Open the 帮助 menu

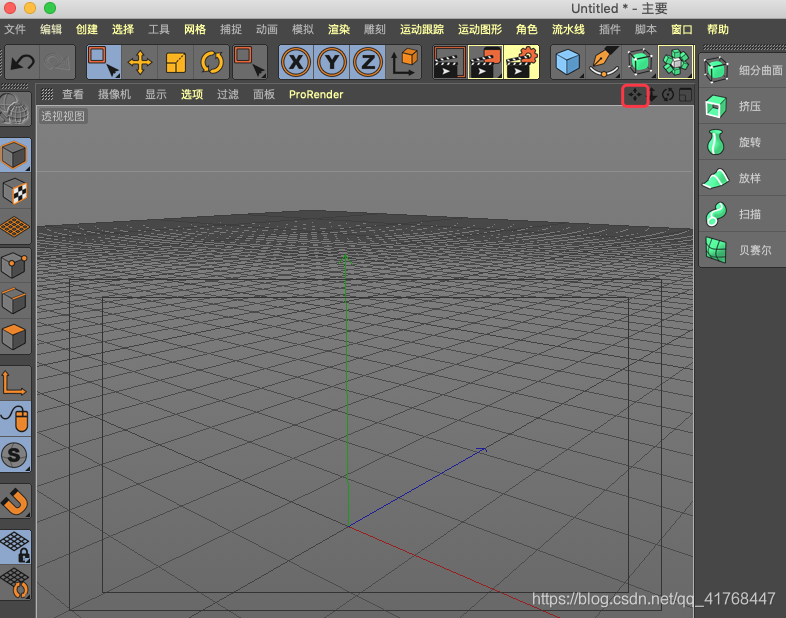pyautogui.click(x=718, y=30)
